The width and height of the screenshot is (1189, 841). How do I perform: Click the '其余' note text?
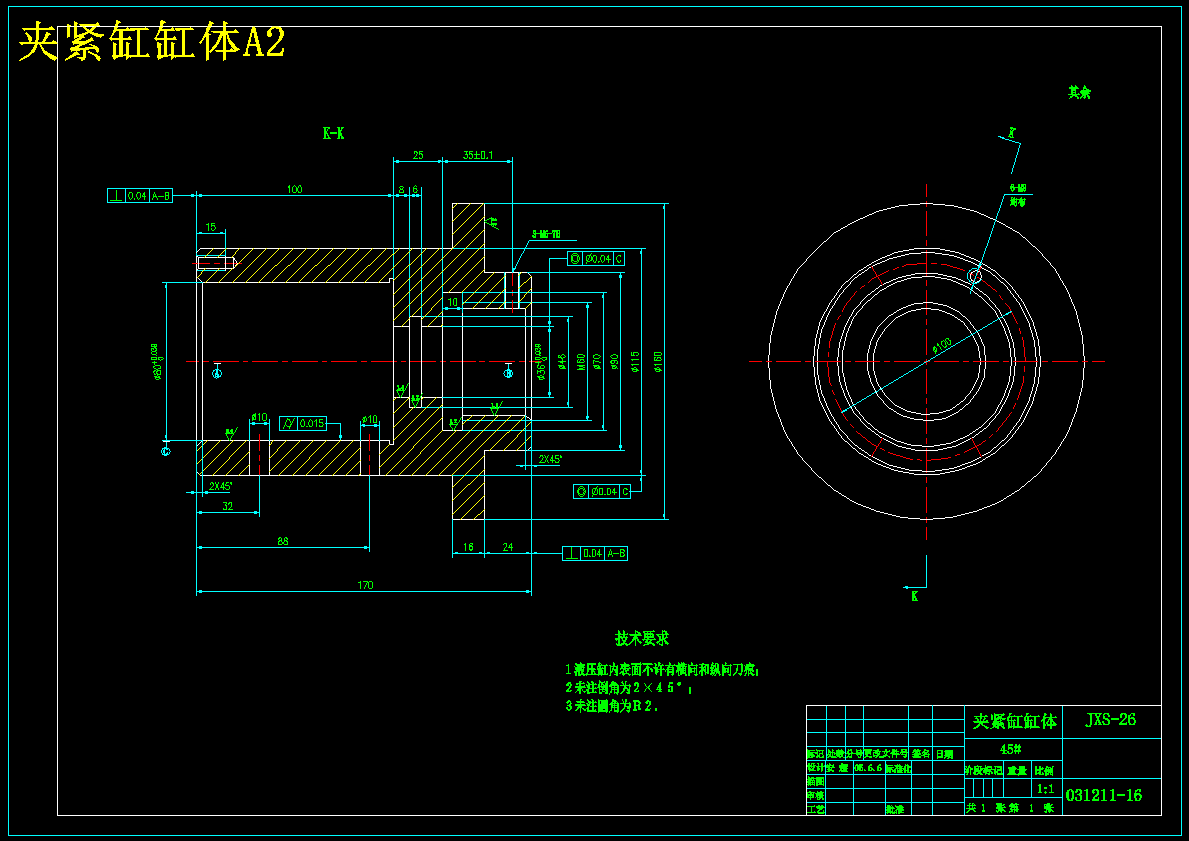1079,93
